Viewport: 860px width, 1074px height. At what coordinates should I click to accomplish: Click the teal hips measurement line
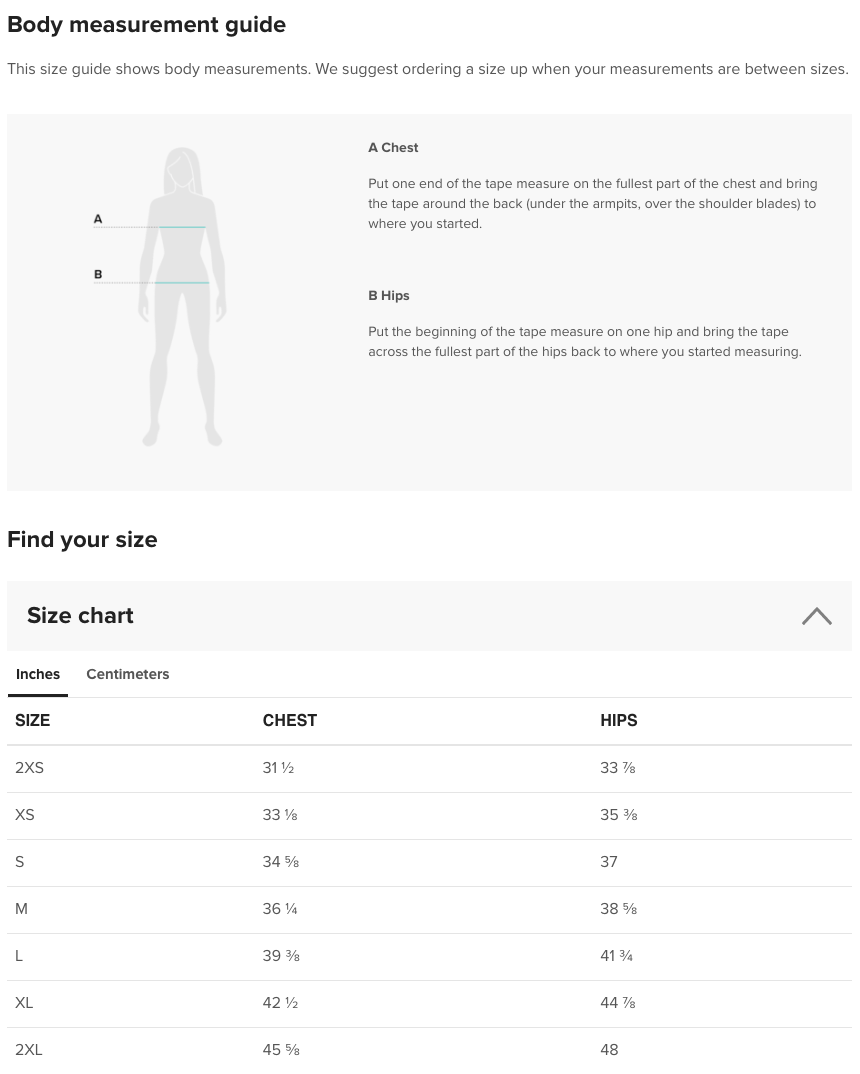click(x=182, y=283)
